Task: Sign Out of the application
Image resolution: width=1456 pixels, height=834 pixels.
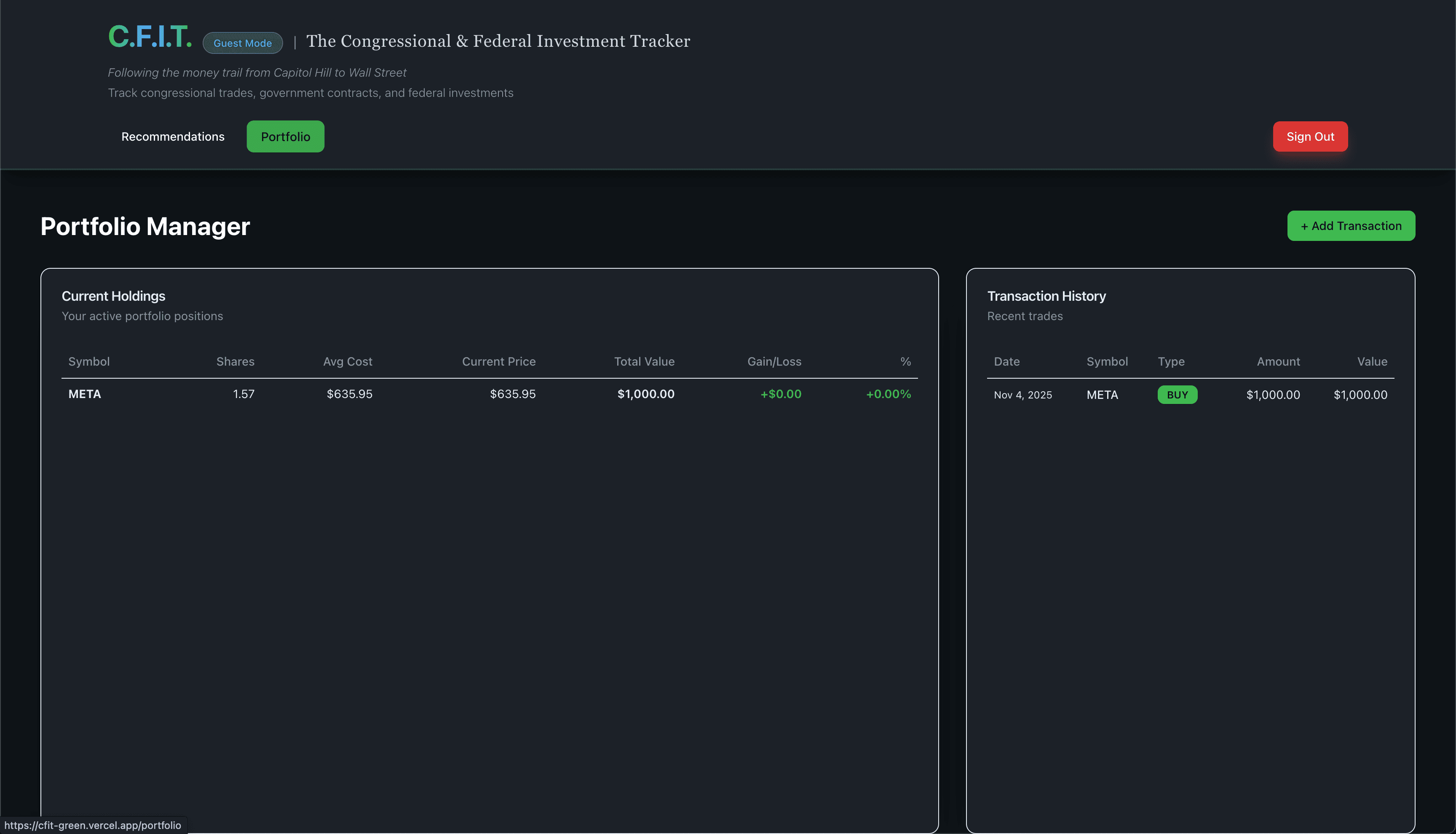Action: click(x=1310, y=136)
